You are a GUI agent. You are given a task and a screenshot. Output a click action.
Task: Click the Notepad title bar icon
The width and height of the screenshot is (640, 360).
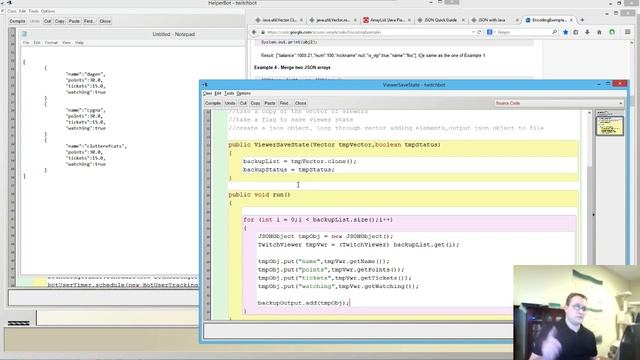click(x=24, y=34)
